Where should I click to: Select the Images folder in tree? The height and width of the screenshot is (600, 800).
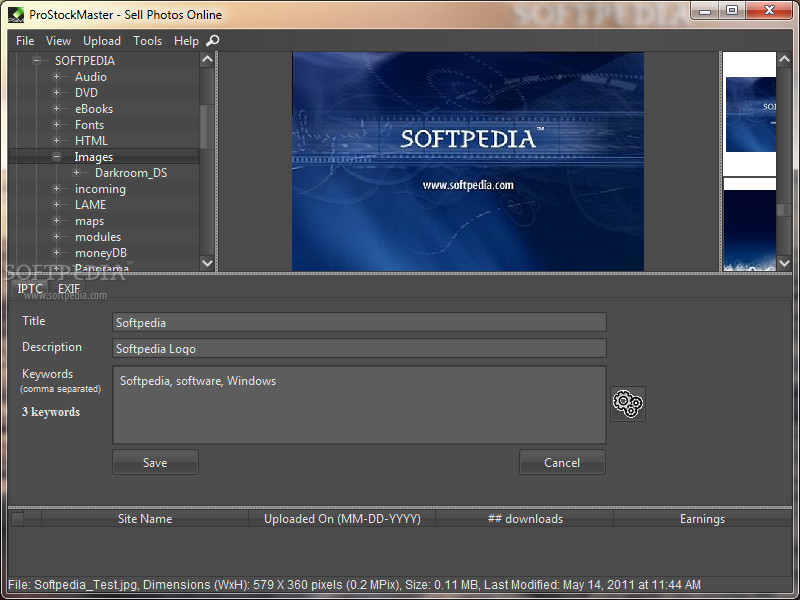(x=94, y=157)
